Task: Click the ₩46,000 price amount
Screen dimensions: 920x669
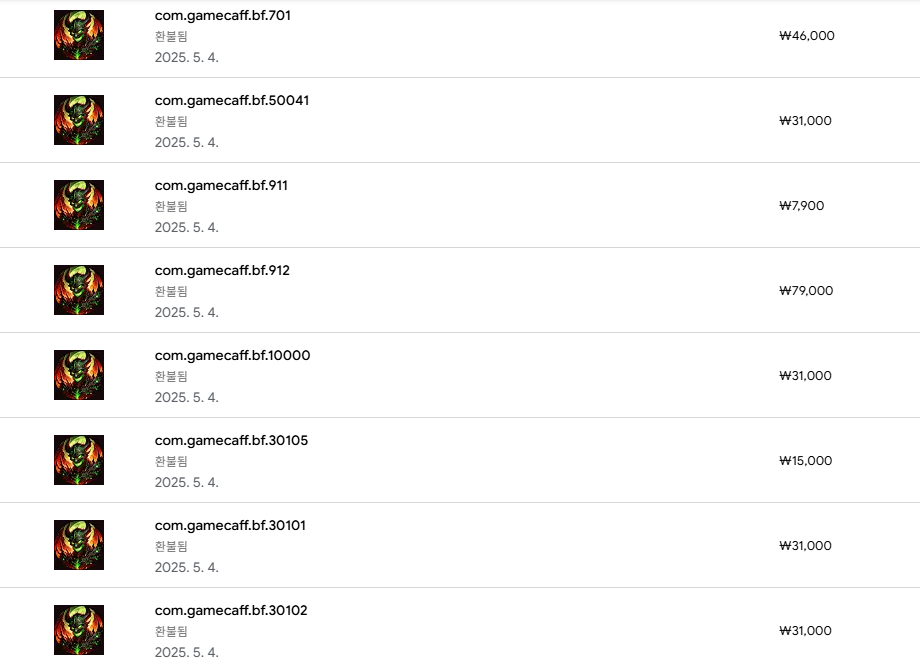Action: point(806,36)
